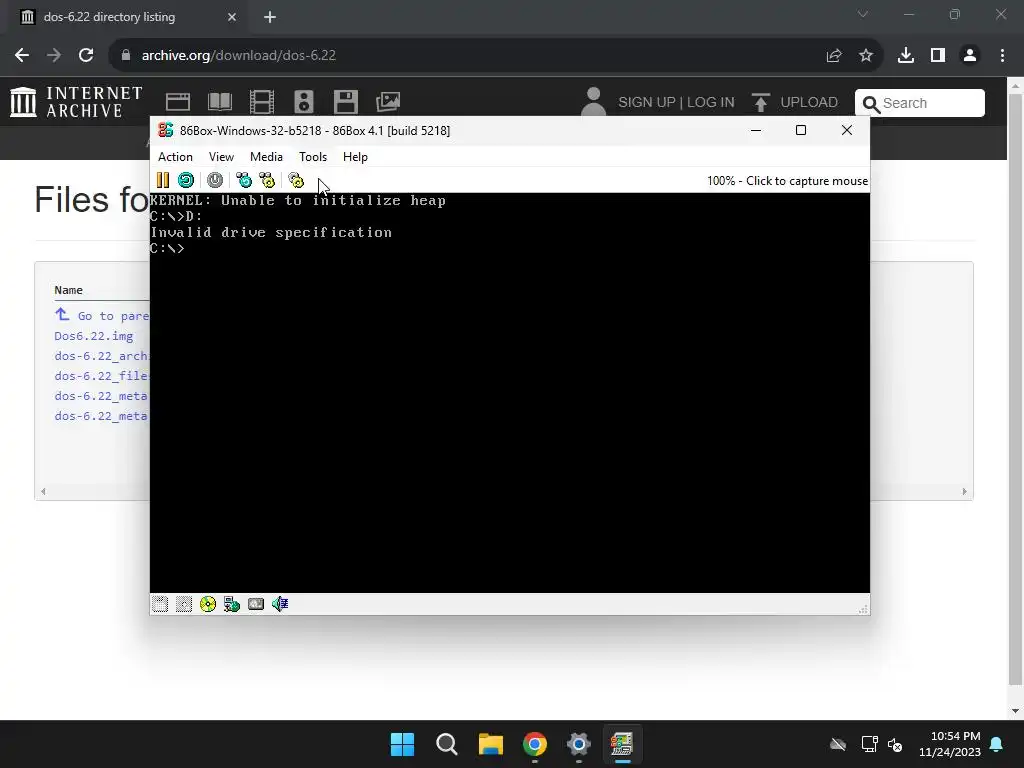Open Internet Archive audio speaker icon
This screenshot has height=768, width=1024.
coord(304,102)
